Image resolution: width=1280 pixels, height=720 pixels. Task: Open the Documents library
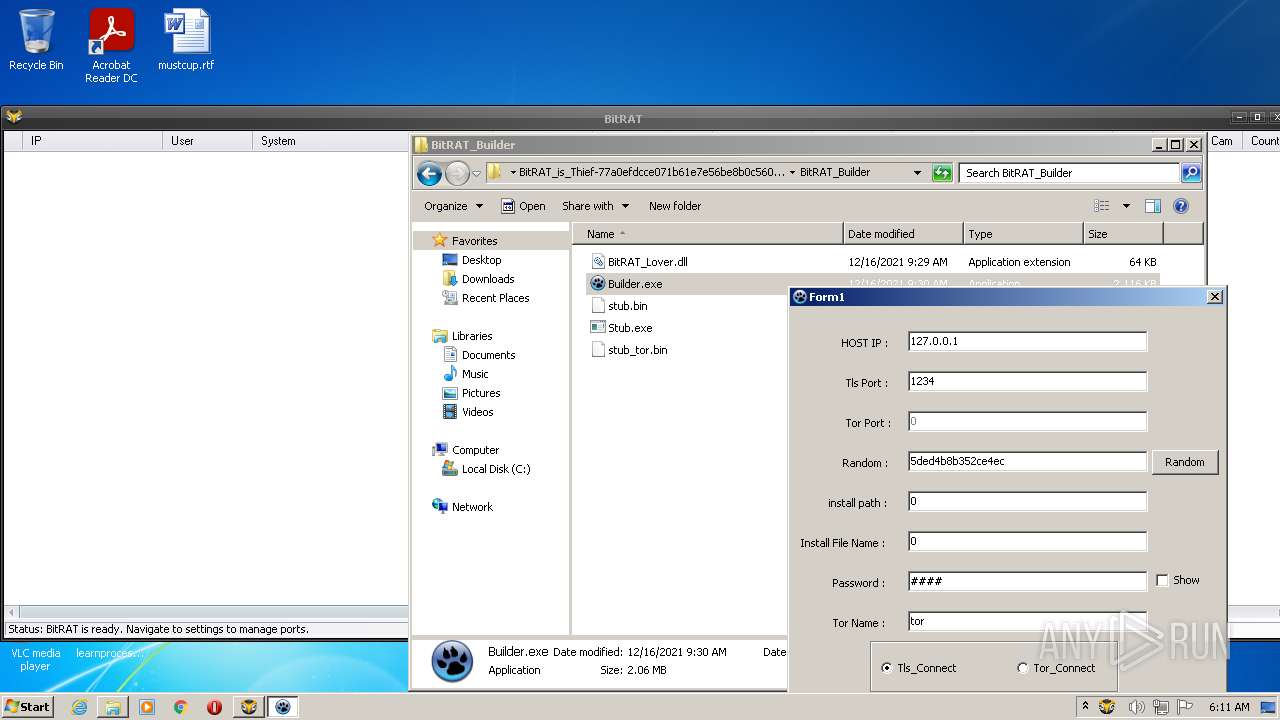(488, 355)
